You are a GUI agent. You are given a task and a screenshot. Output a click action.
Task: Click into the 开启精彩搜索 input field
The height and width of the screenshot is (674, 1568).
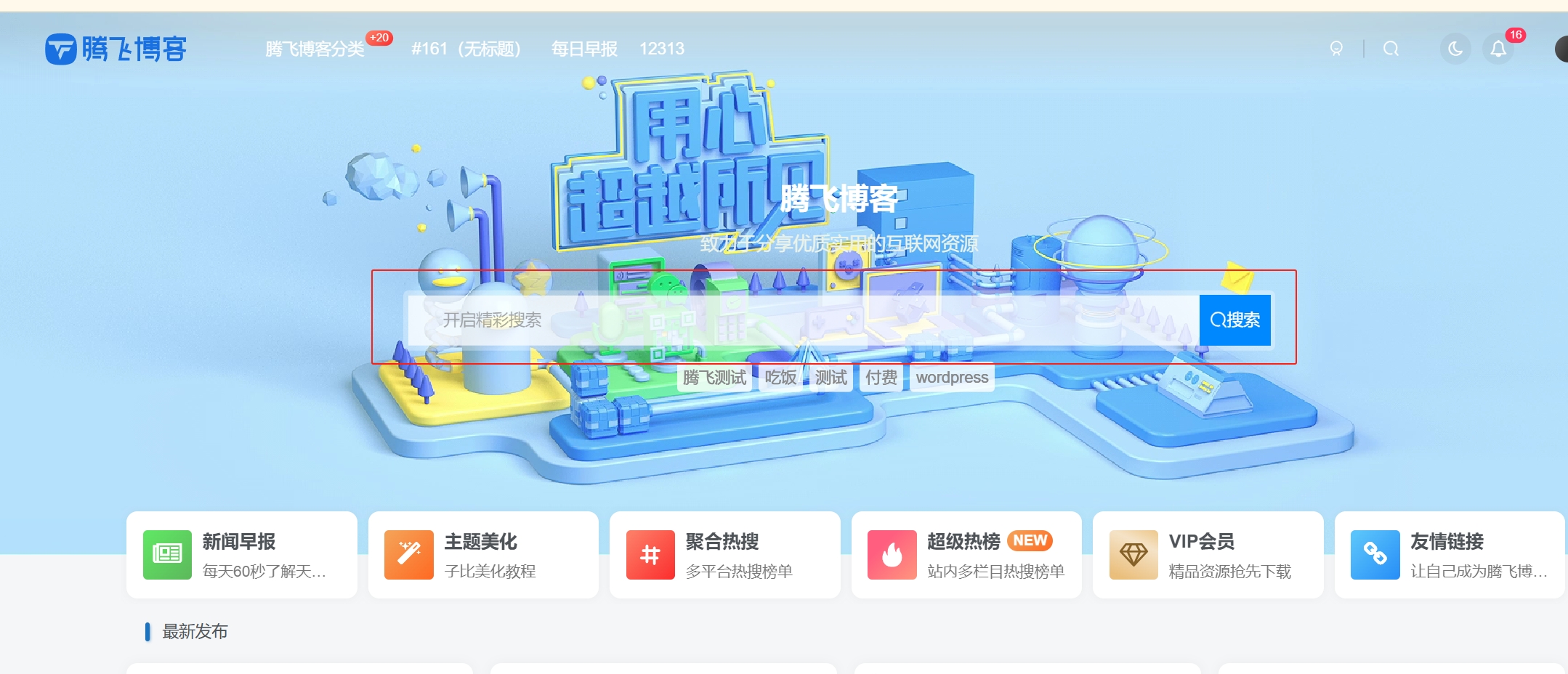tap(727, 320)
